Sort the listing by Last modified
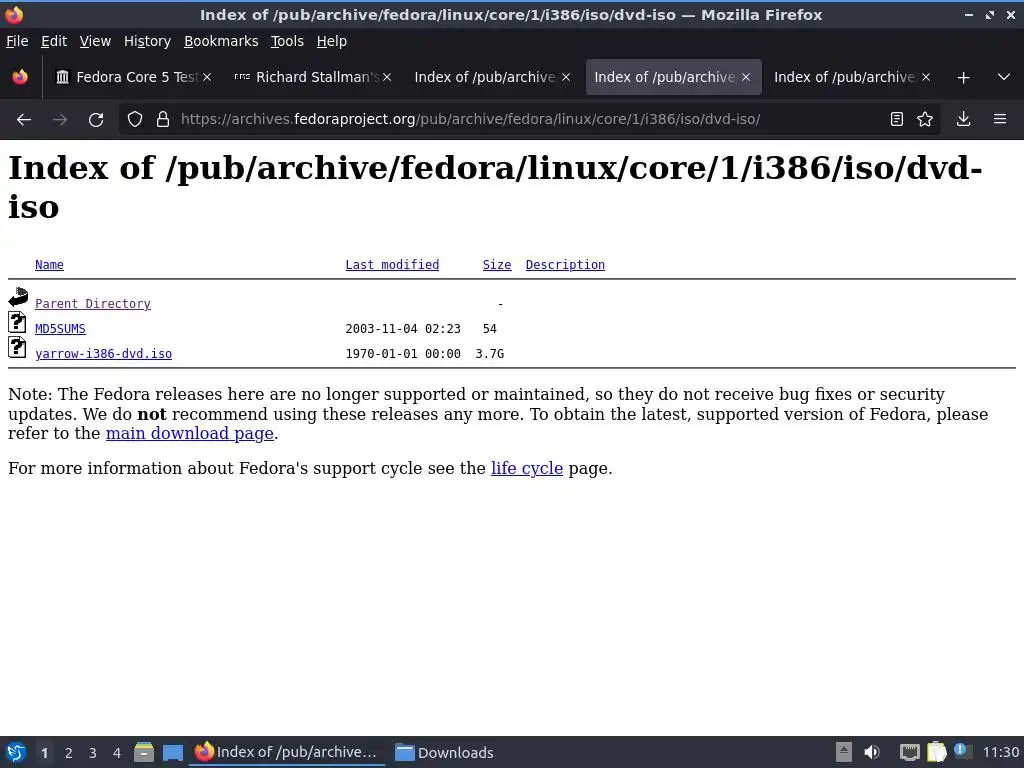The width and height of the screenshot is (1024, 768). pyautogui.click(x=392, y=264)
